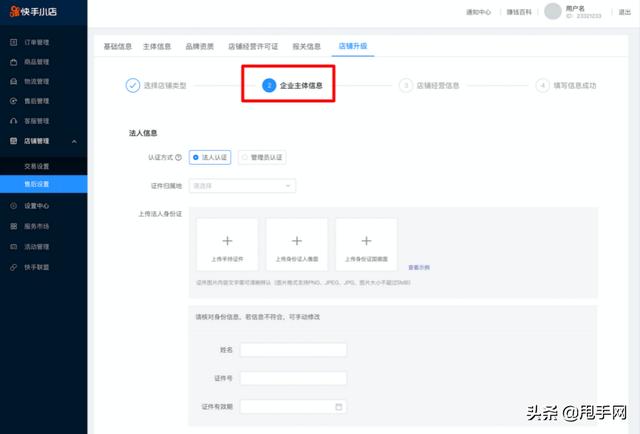Open the 证件有效期 calendar picker
This screenshot has width=640, height=434.
(x=338, y=407)
